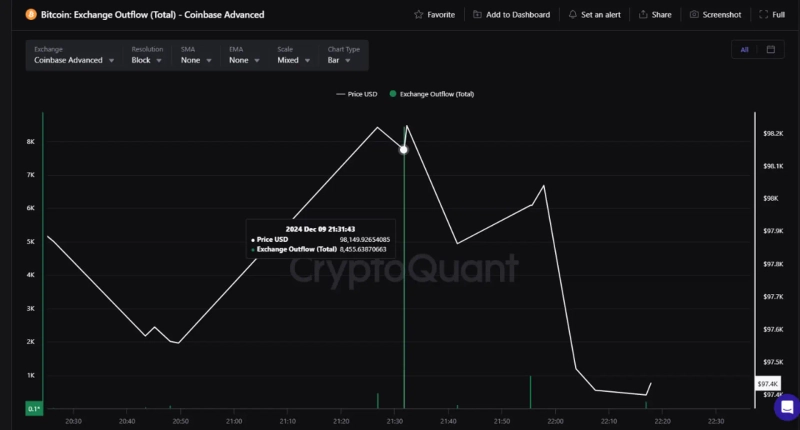Click the 97.4K current price label

pyautogui.click(x=768, y=384)
